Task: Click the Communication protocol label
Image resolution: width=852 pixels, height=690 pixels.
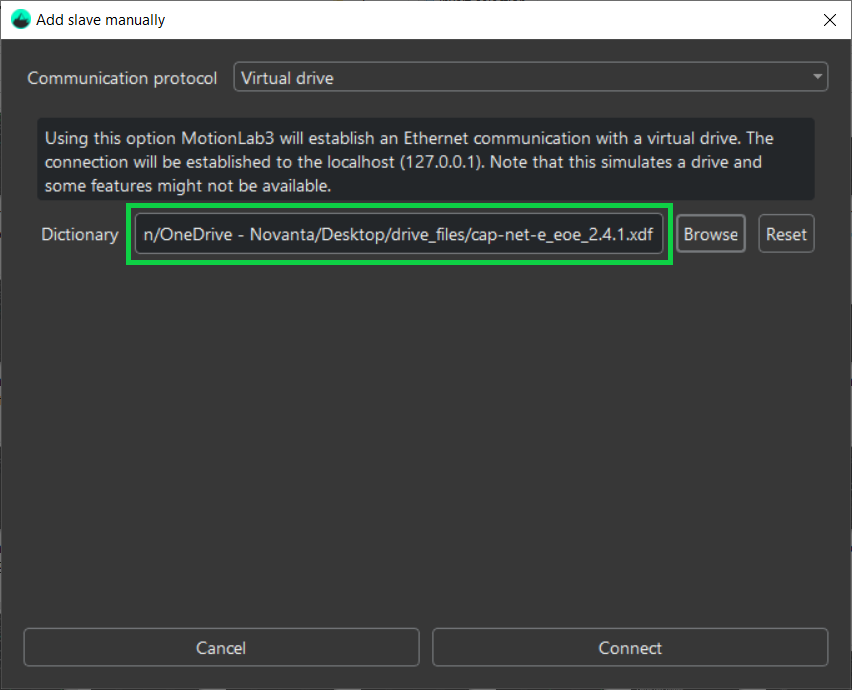Action: pos(122,78)
